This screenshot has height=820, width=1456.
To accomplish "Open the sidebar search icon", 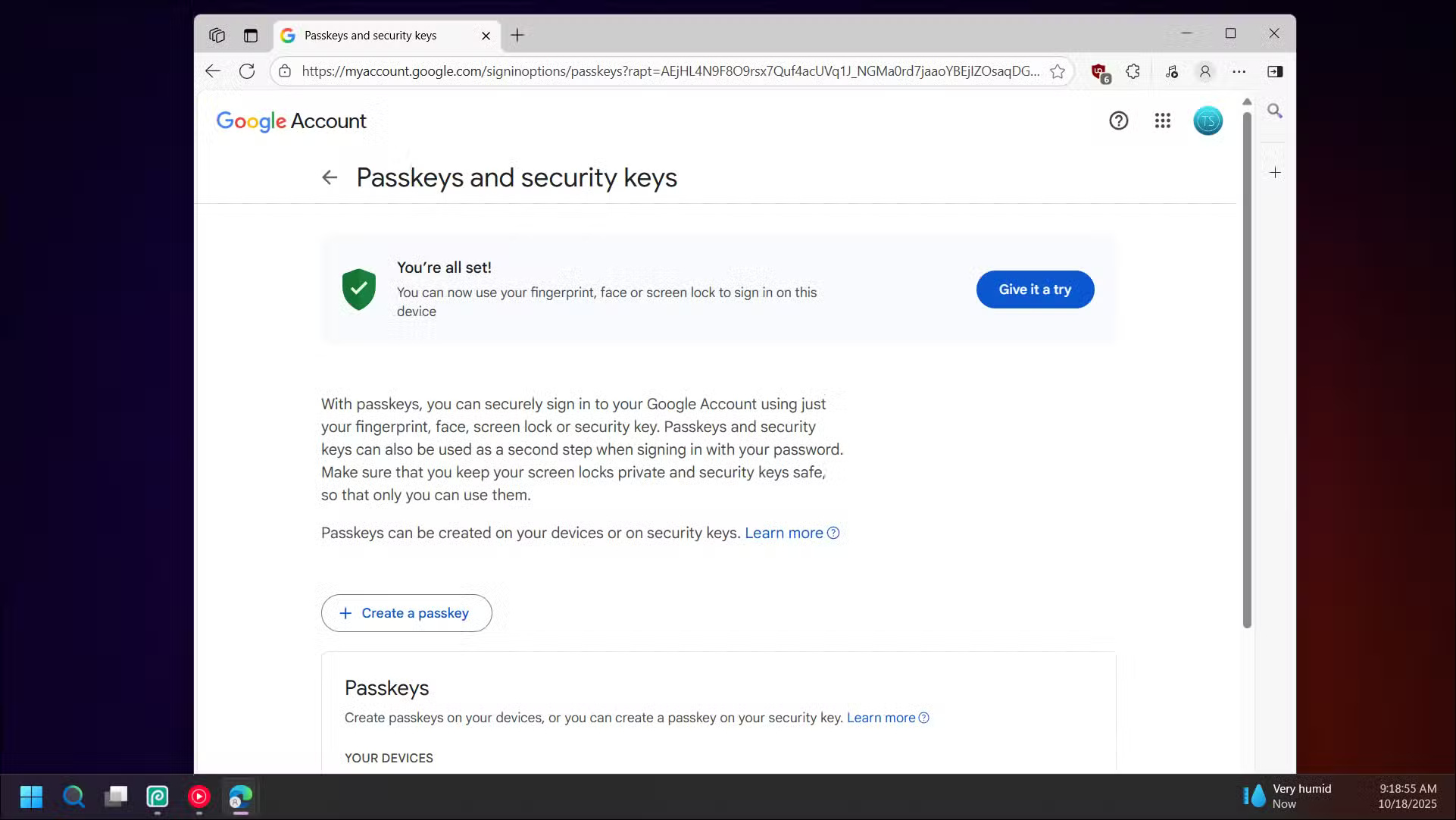I will tap(1275, 111).
